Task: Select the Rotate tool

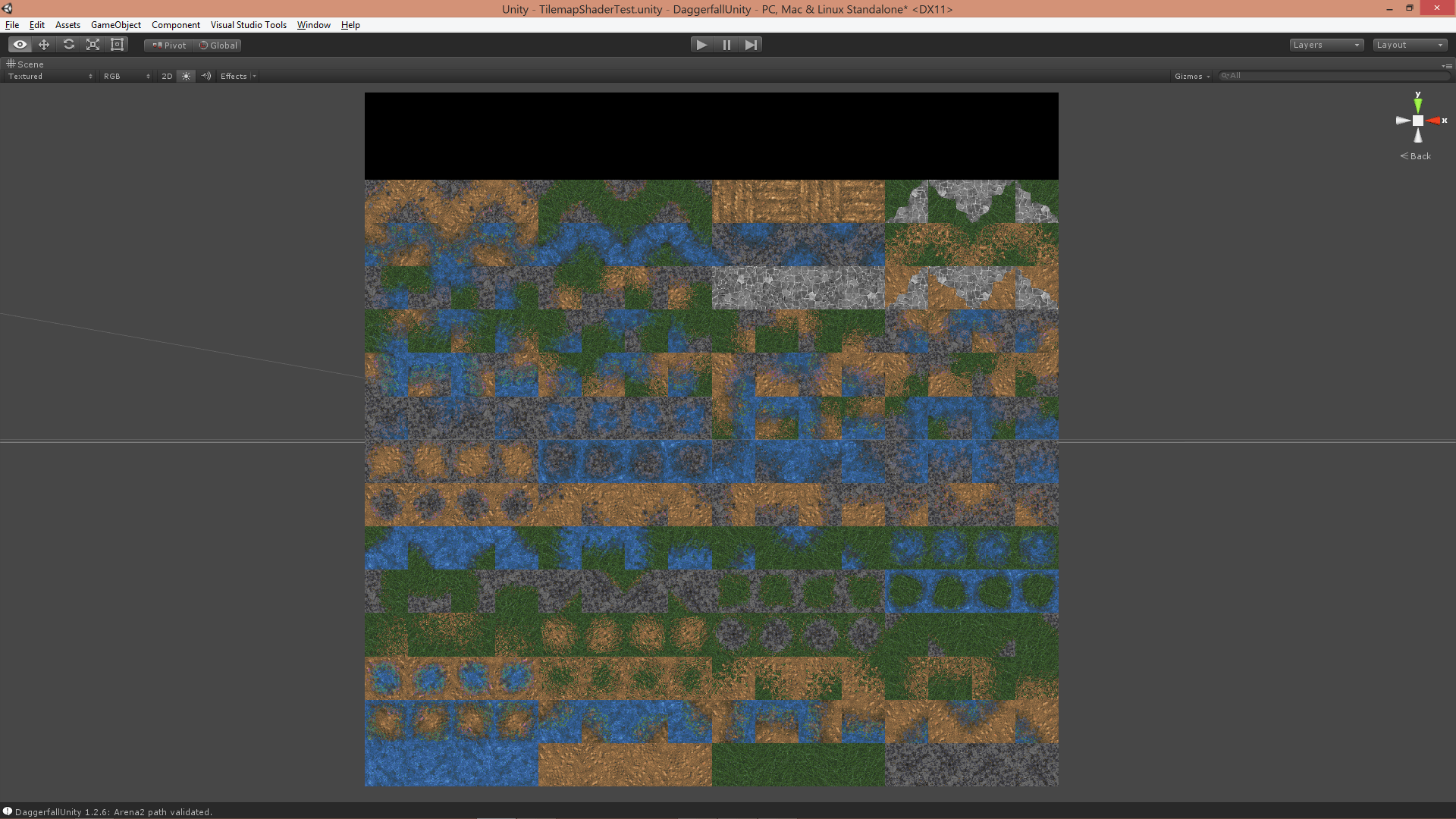Action: pyautogui.click(x=68, y=45)
